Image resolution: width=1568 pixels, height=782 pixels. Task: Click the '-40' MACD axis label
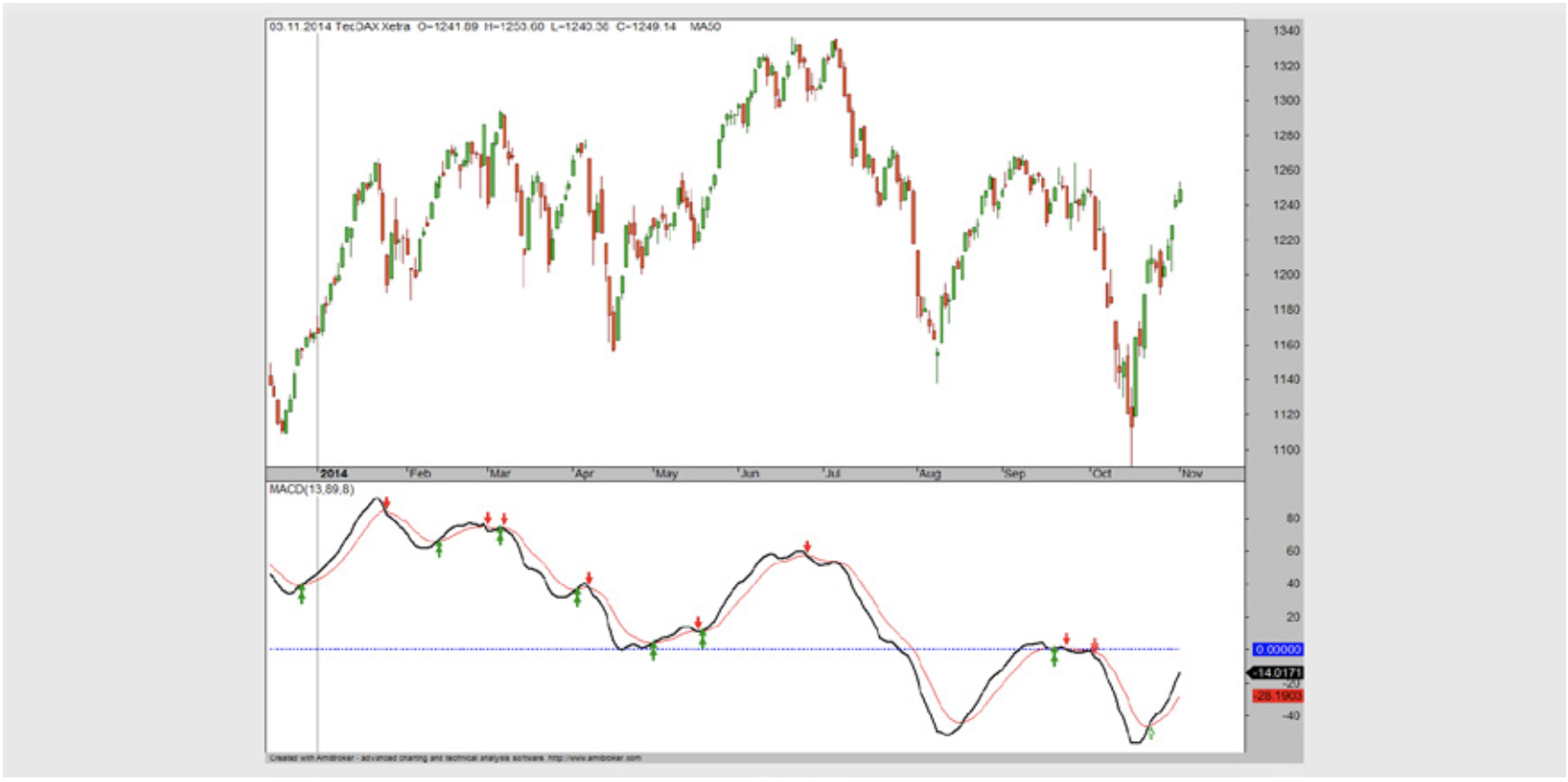tap(1291, 716)
